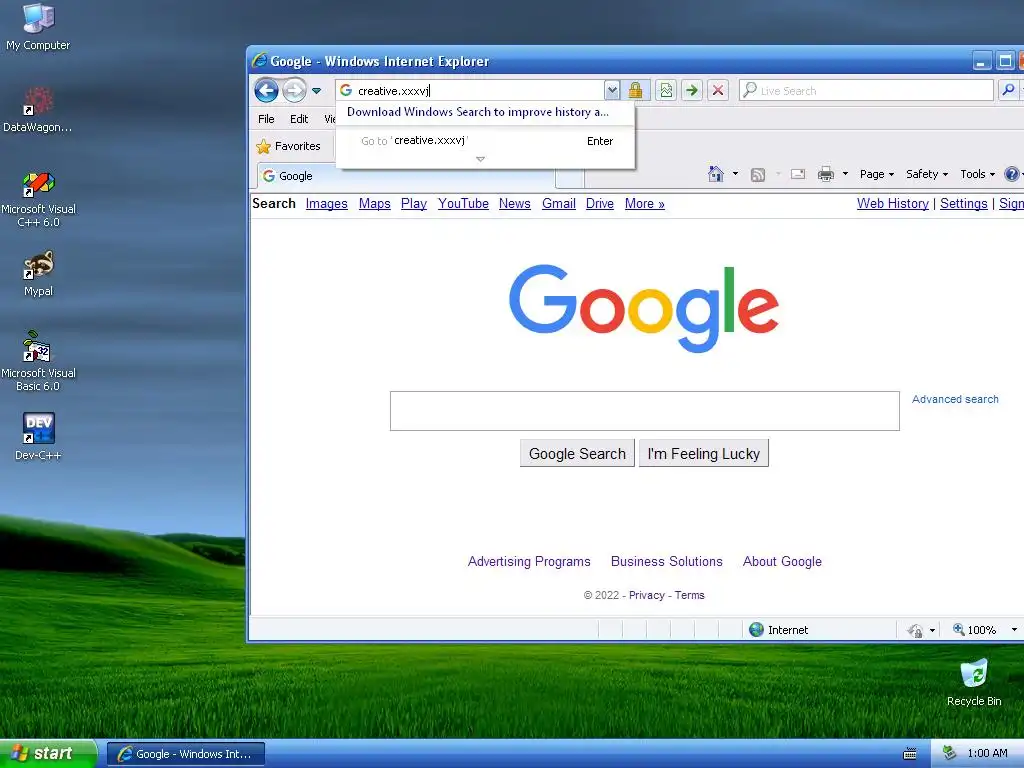1024x768 pixels.
Task: Click the 100% zoom level button
Action: click(x=974, y=630)
